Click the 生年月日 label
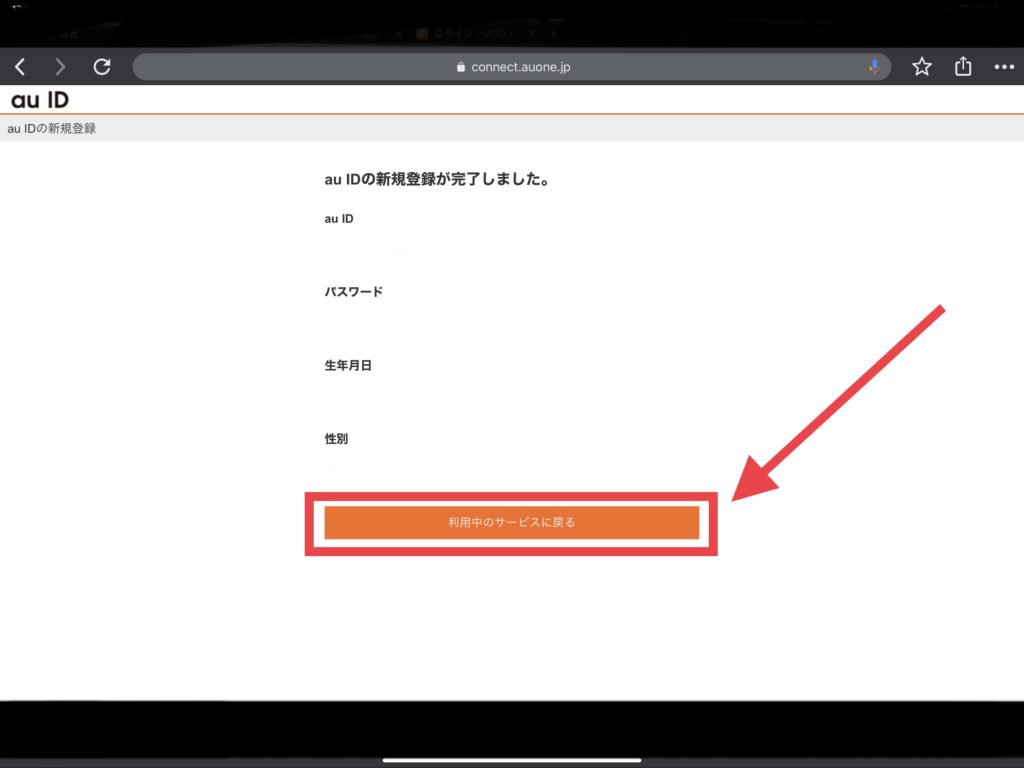Image resolution: width=1024 pixels, height=768 pixels. pyautogui.click(x=348, y=366)
